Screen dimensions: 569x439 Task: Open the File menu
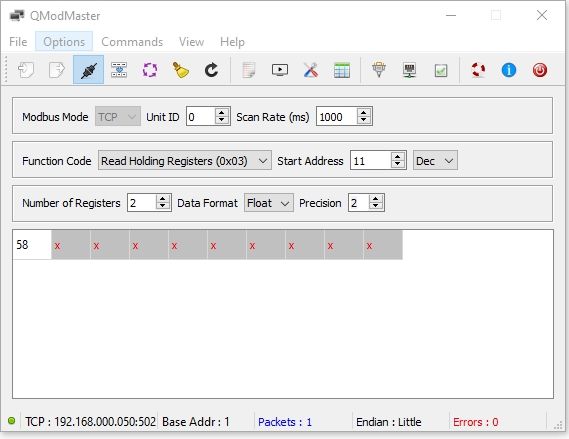[x=18, y=42]
